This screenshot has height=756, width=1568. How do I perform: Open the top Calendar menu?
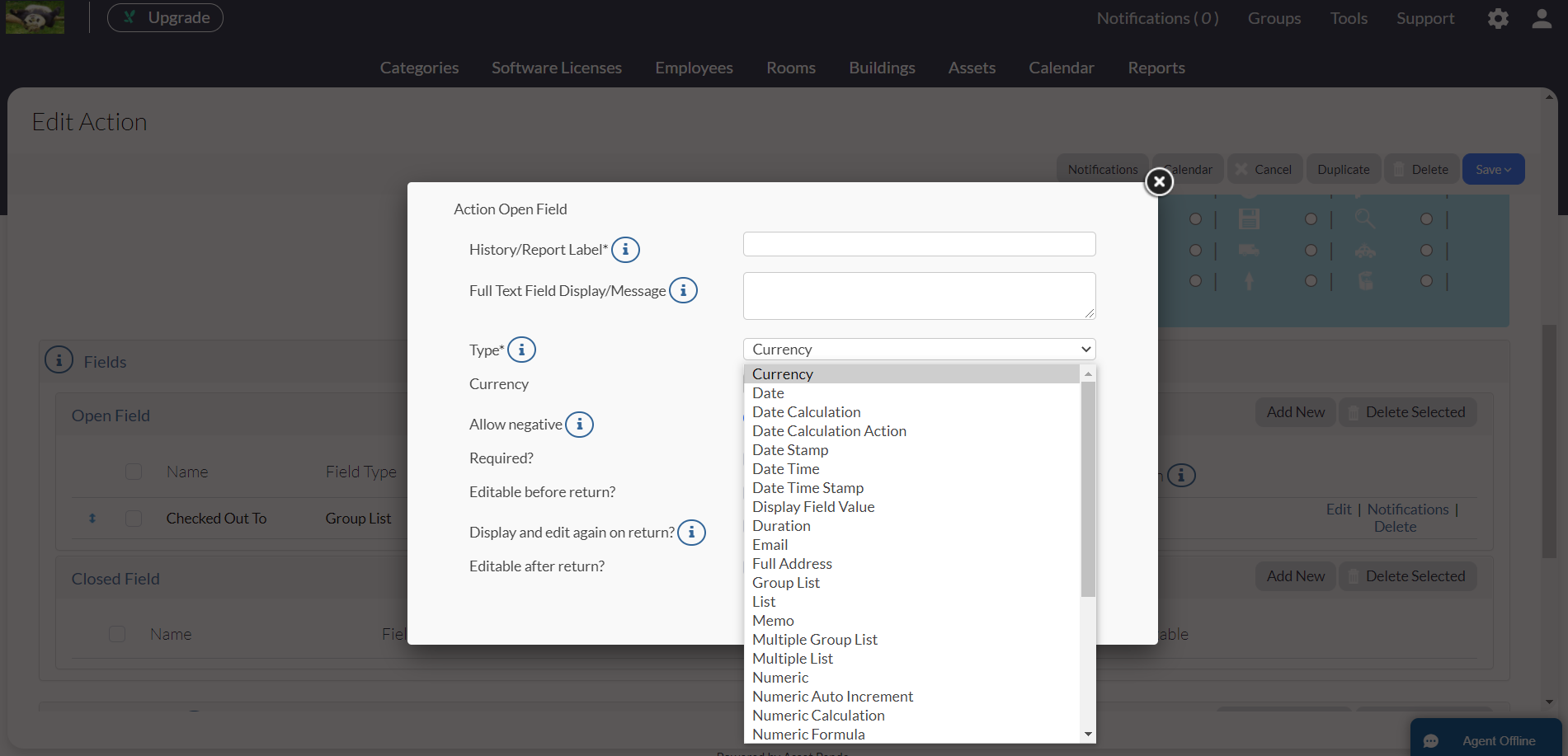pos(1062,68)
